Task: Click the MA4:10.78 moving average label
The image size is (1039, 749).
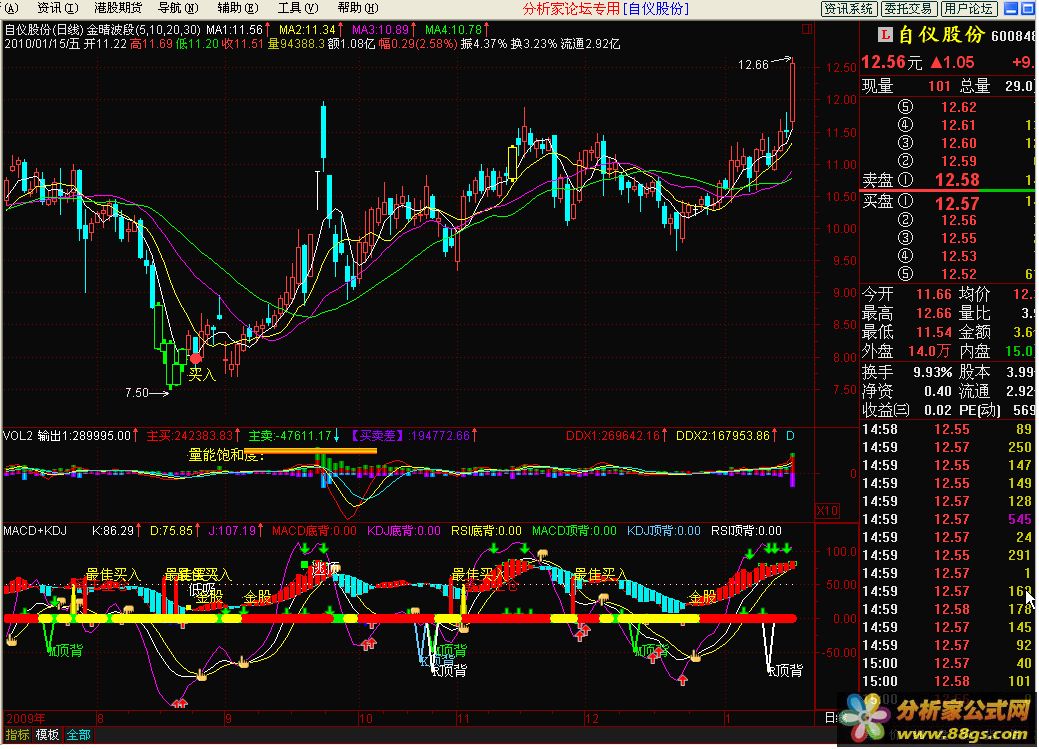Action: pos(453,30)
